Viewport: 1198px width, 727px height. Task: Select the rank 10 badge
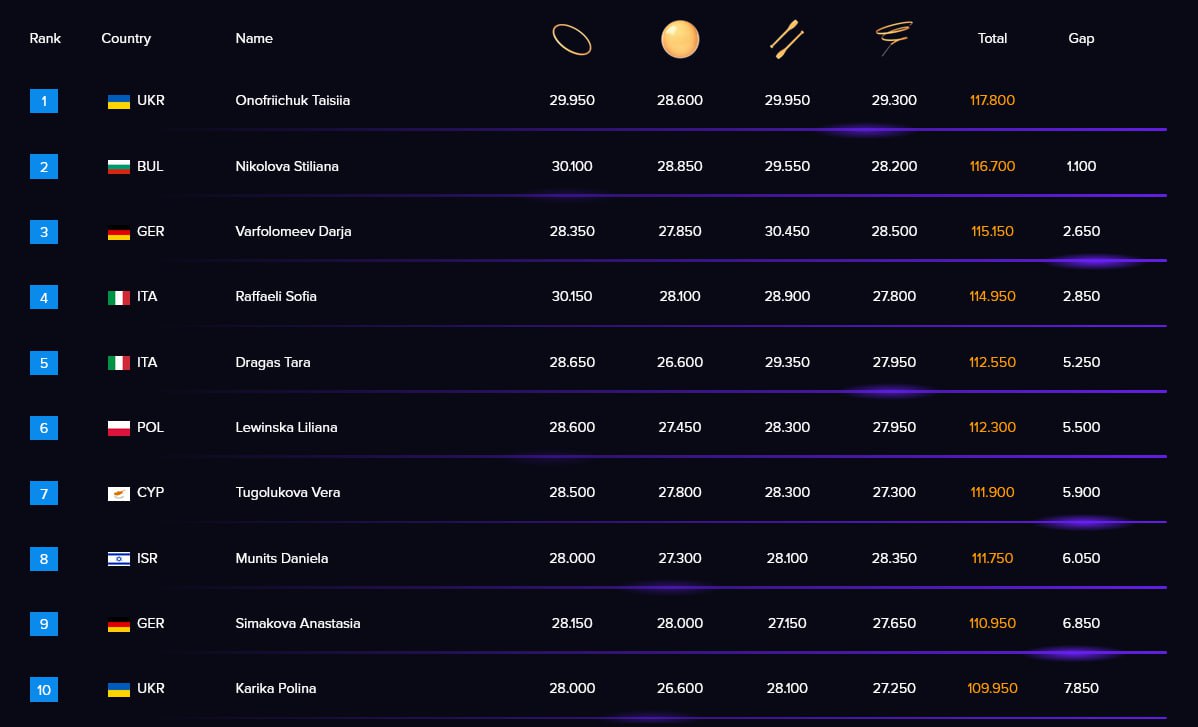[44, 690]
